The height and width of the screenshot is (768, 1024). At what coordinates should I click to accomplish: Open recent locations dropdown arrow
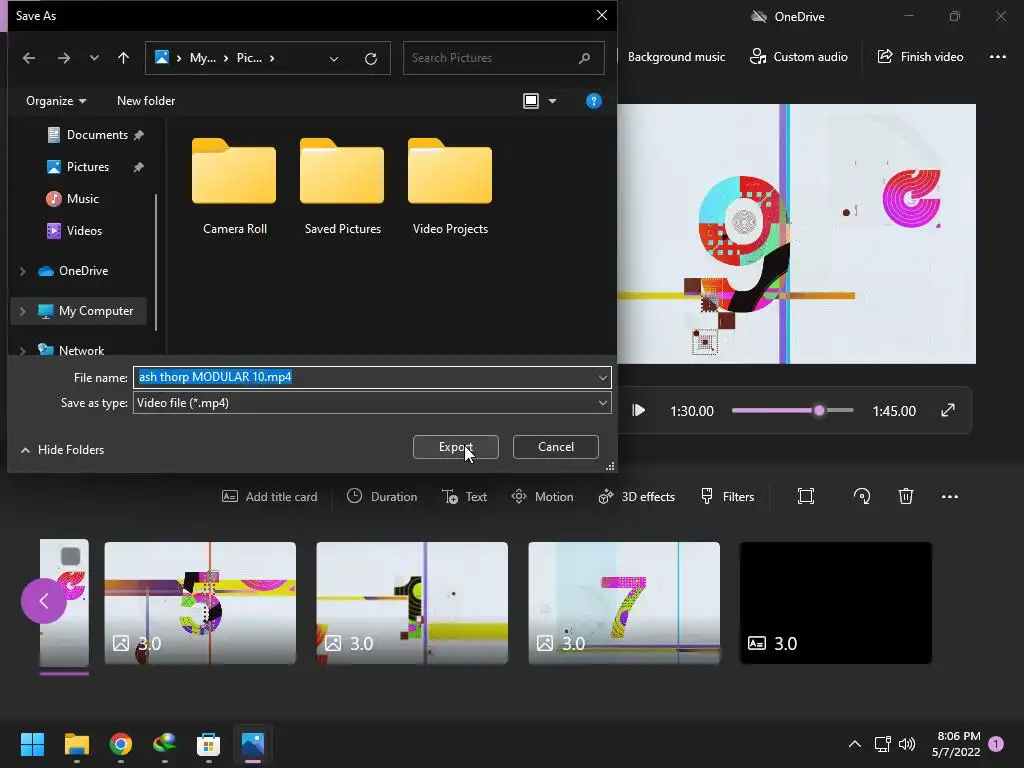click(94, 58)
